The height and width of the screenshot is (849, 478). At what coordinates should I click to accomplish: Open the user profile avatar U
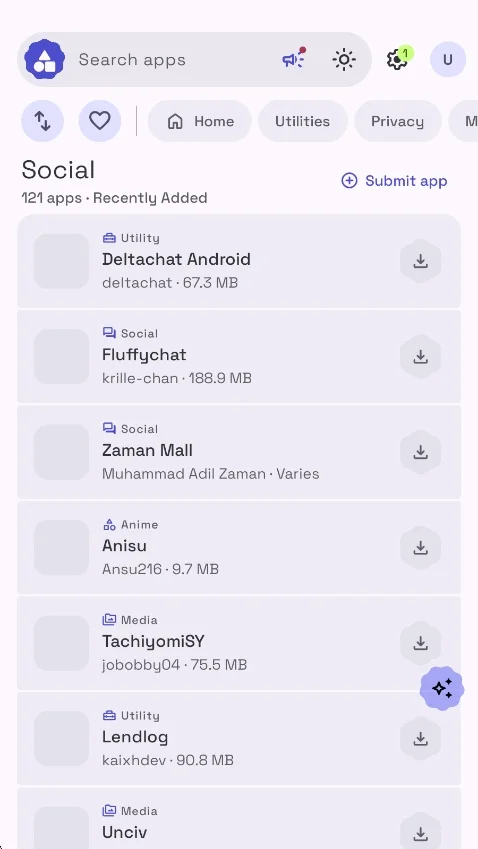click(x=448, y=60)
